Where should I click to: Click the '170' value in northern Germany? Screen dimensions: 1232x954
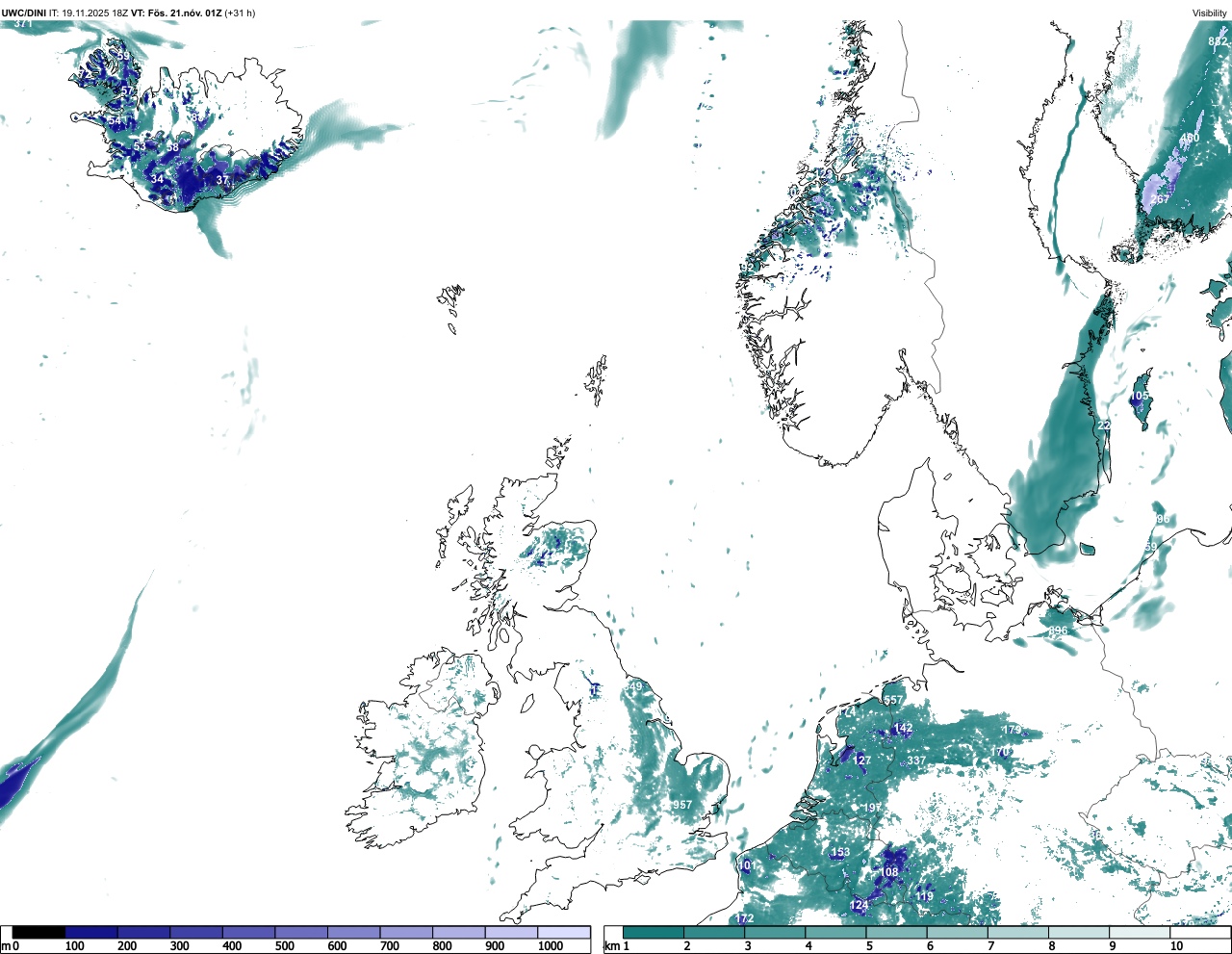[x=1002, y=751]
